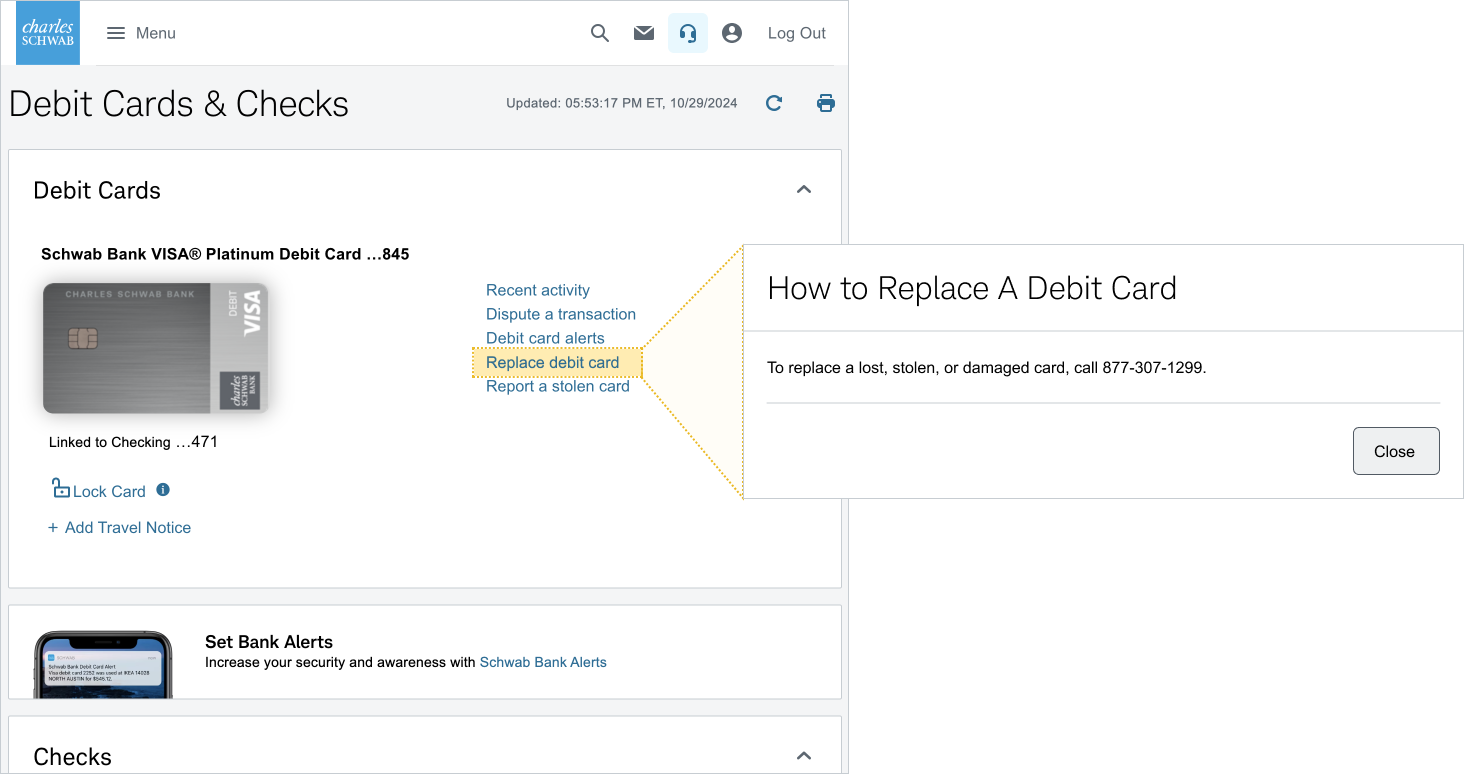Collapse the Debit Cards section

(804, 190)
